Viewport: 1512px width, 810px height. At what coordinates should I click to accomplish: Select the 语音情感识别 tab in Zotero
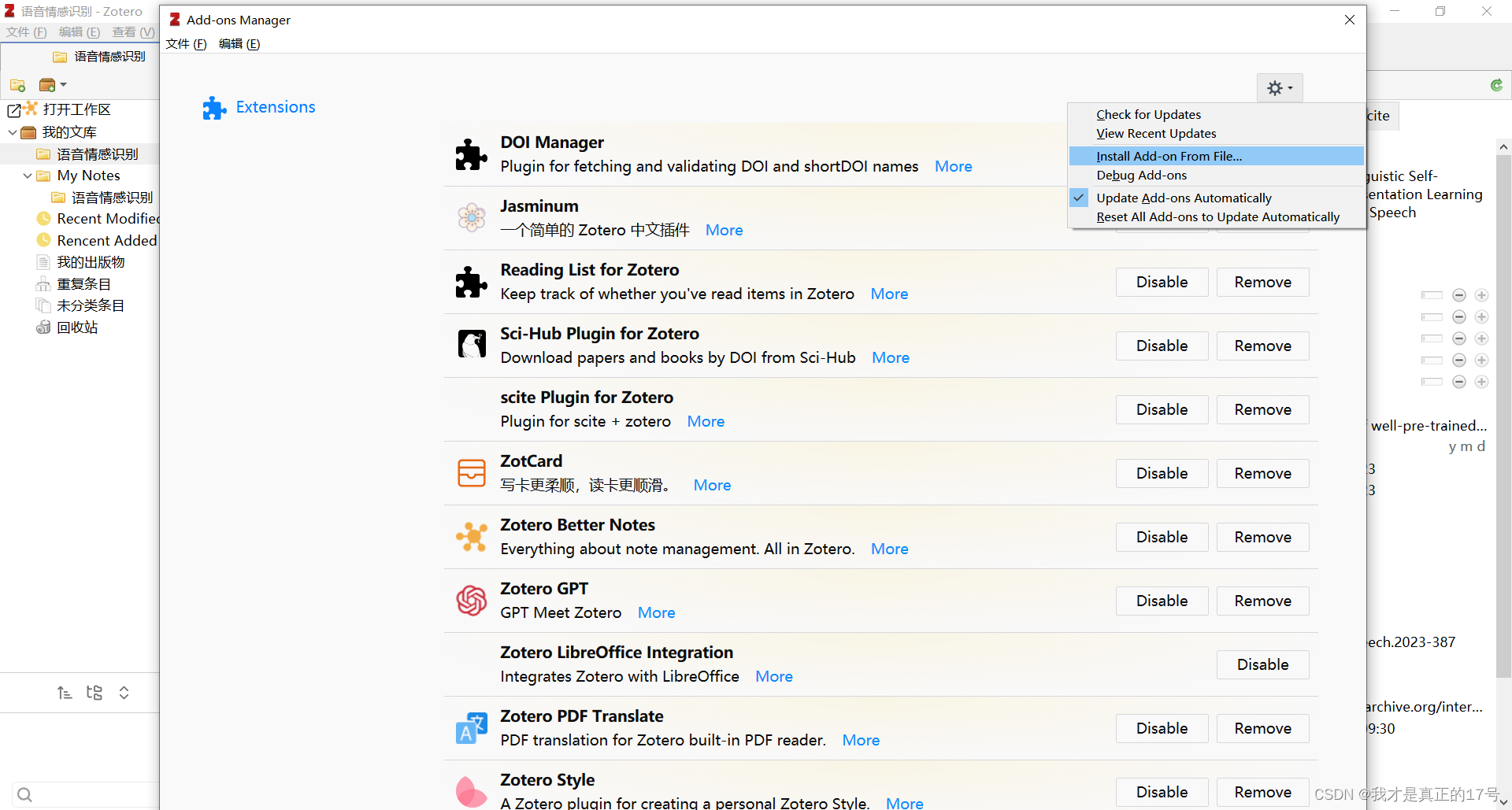coord(100,57)
